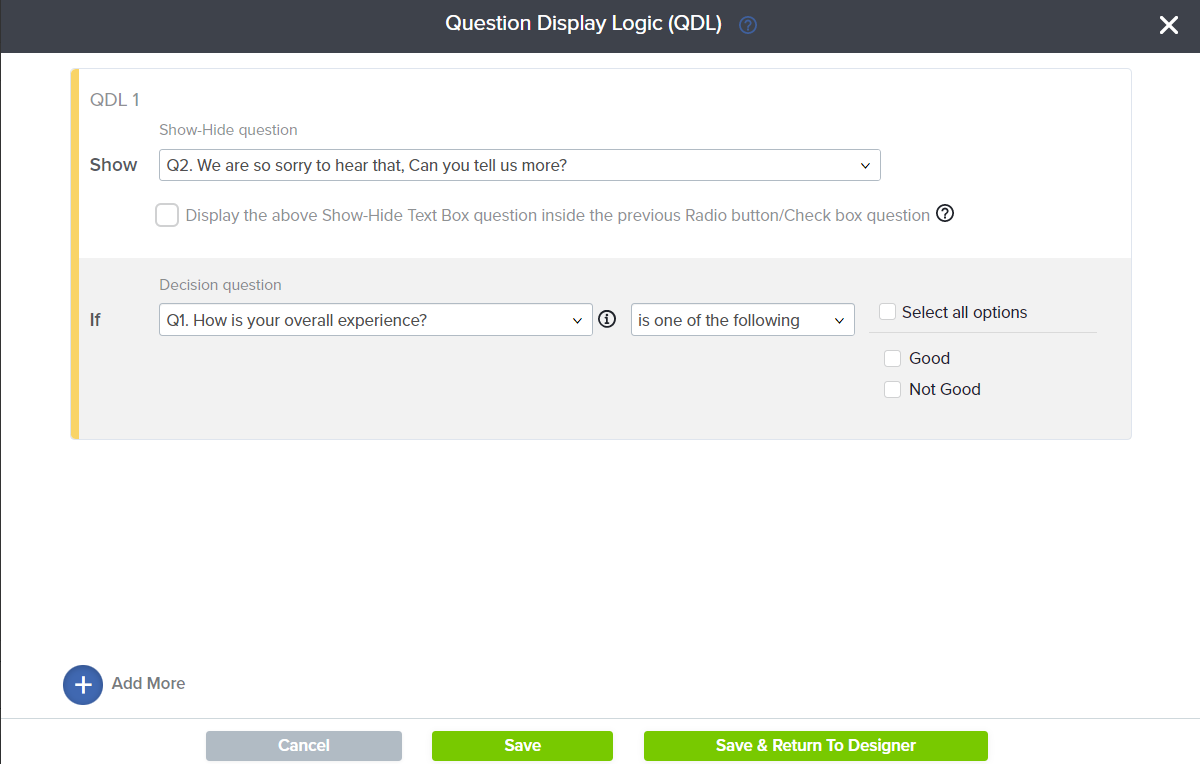Click the blue plus Add More icon
The width and height of the screenshot is (1200, 764).
pyautogui.click(x=83, y=685)
